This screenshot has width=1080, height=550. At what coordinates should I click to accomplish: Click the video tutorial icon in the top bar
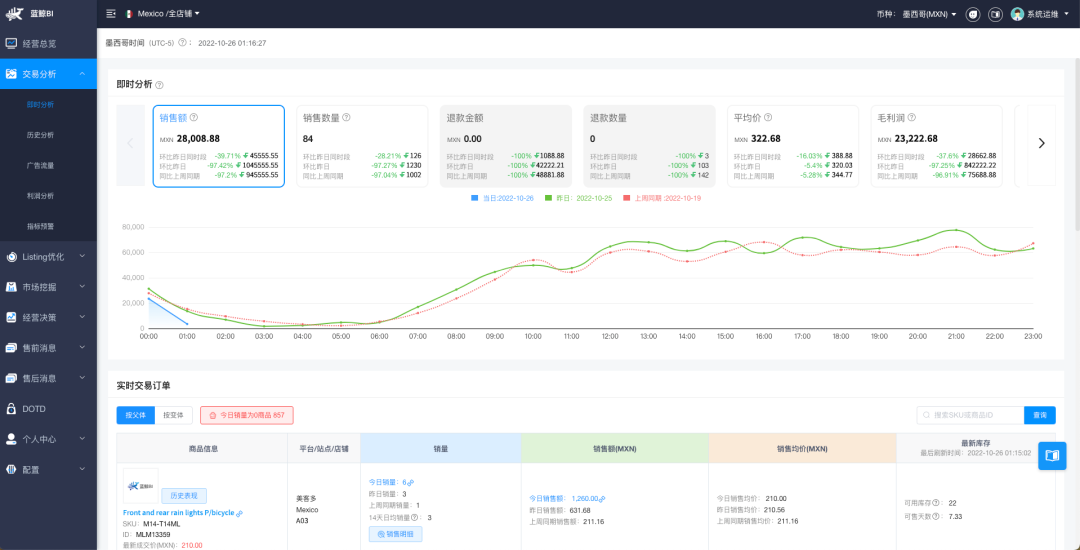(995, 14)
